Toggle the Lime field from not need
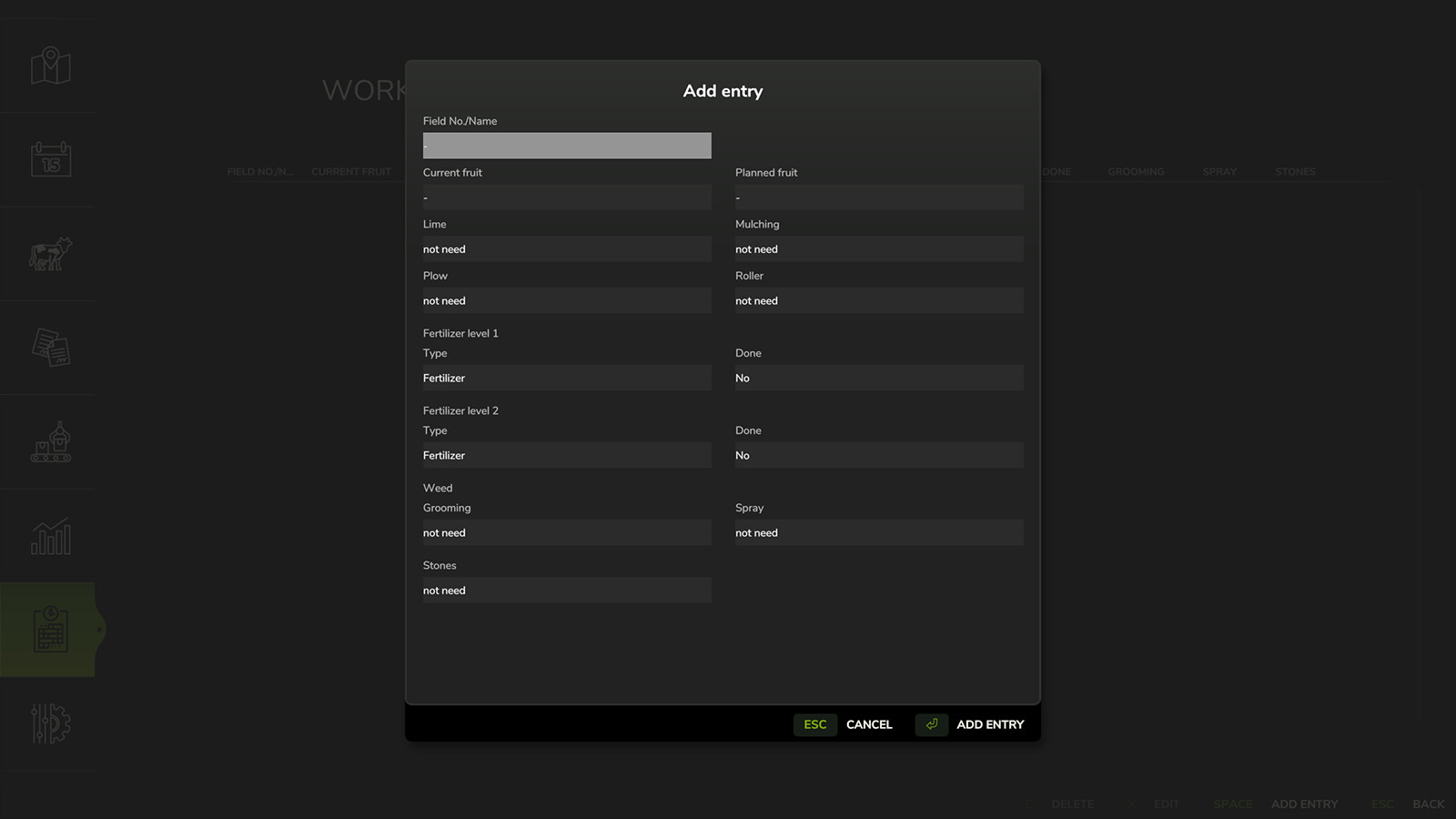The width and height of the screenshot is (1456, 819). (566, 248)
